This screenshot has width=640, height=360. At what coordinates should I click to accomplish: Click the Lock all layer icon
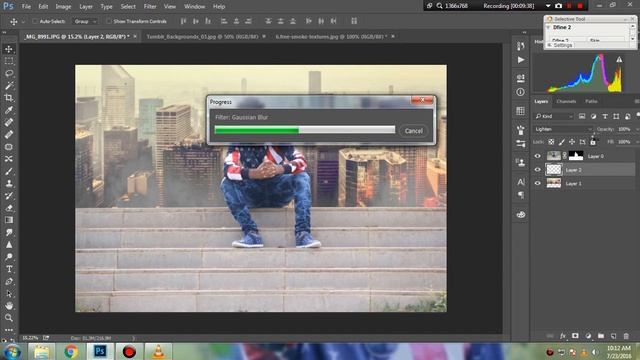593,142
